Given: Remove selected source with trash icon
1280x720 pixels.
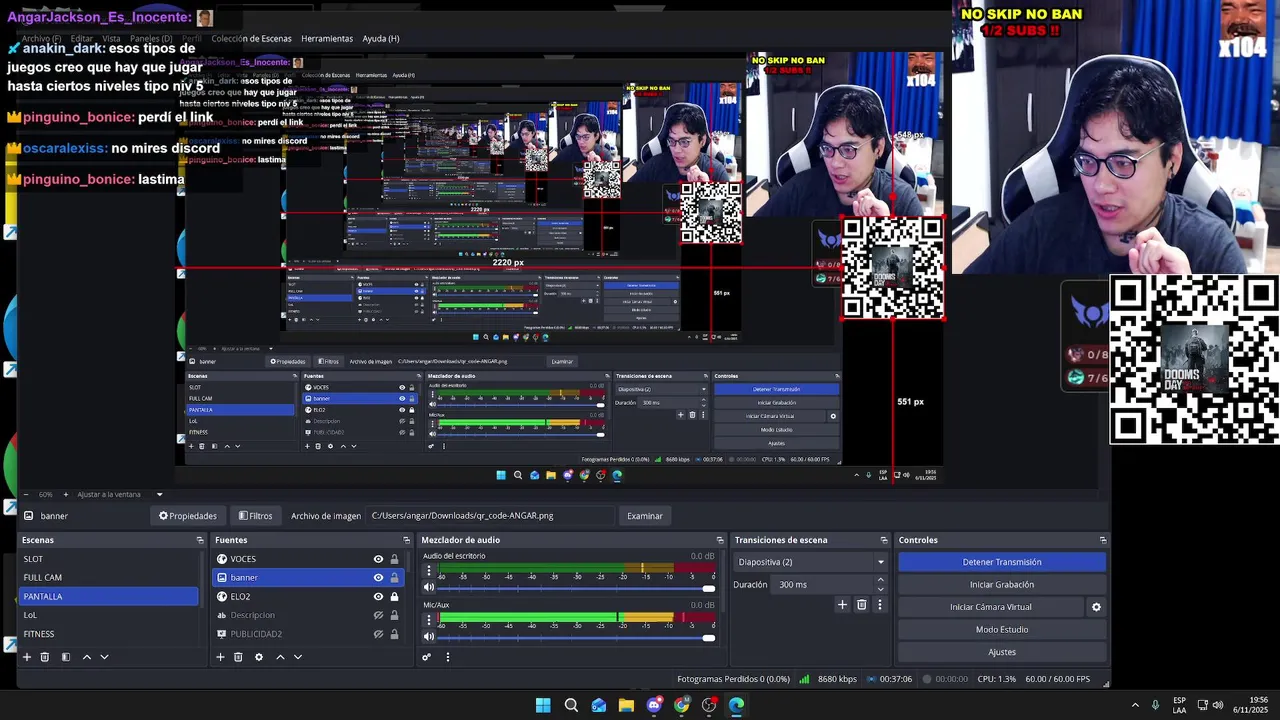Looking at the screenshot, I should click(238, 657).
